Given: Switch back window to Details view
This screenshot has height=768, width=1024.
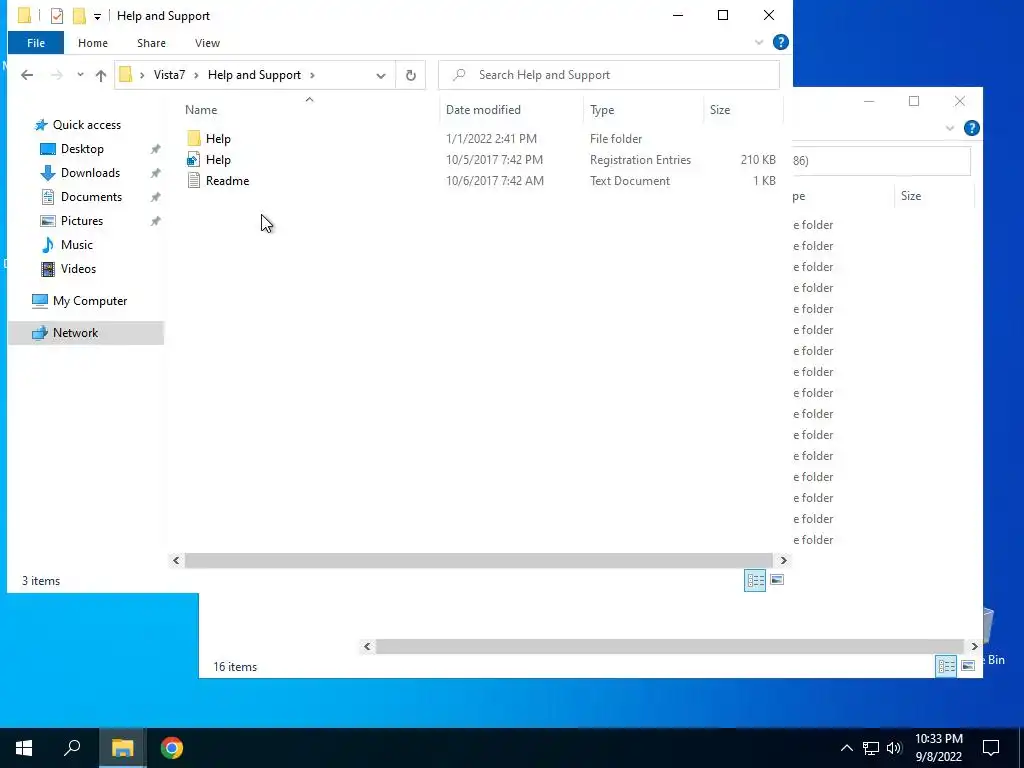Looking at the screenshot, I should coord(946,666).
